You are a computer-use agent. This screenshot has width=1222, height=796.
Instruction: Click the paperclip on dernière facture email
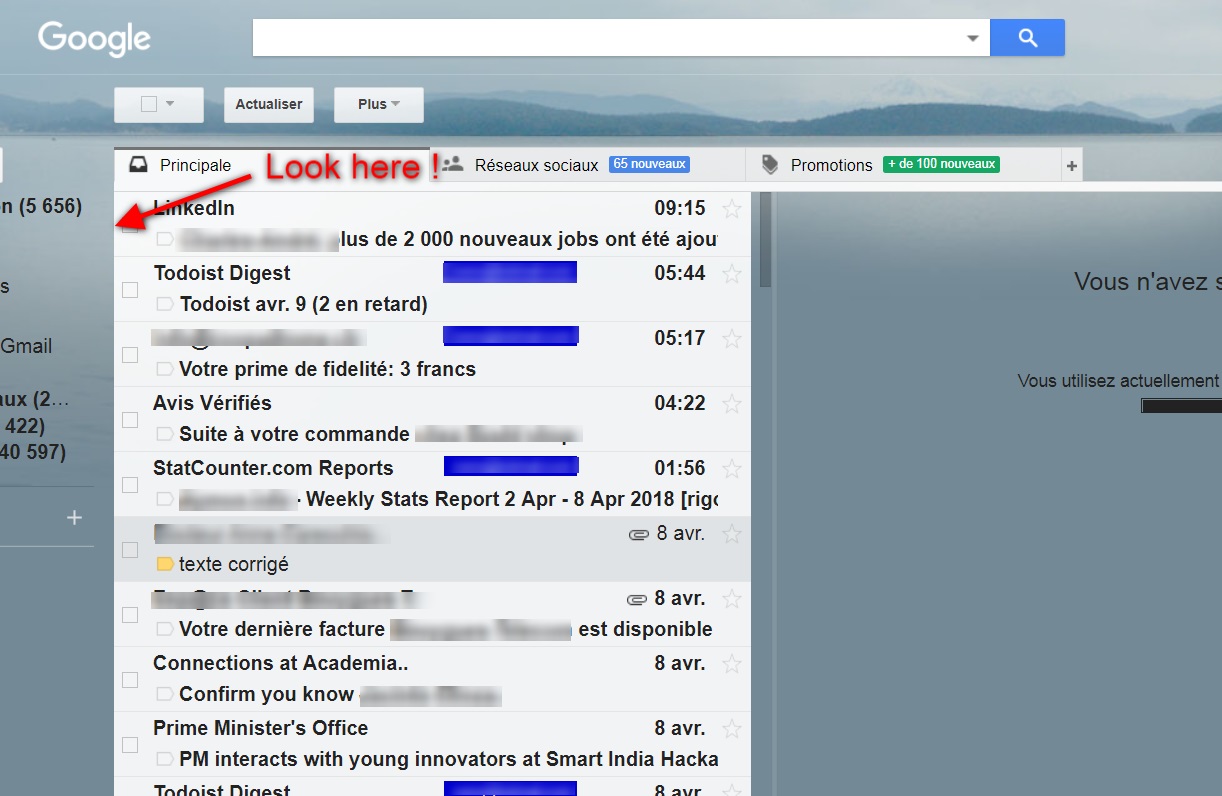point(637,600)
